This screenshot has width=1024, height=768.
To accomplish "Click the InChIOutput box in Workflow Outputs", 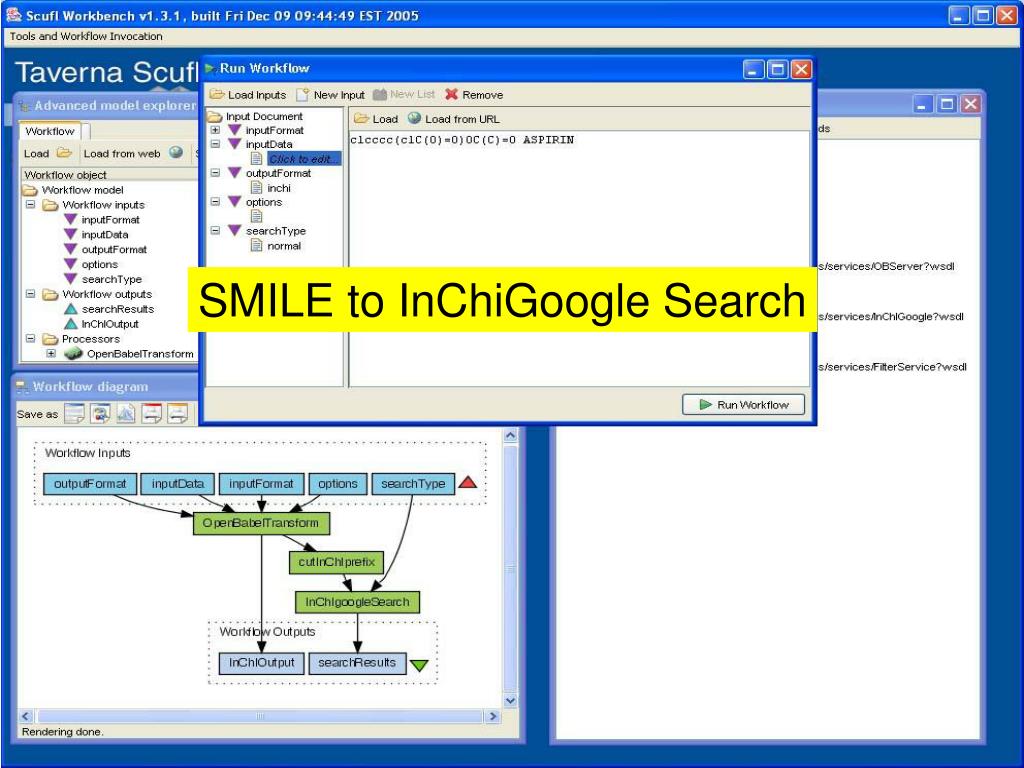I will 261,663.
